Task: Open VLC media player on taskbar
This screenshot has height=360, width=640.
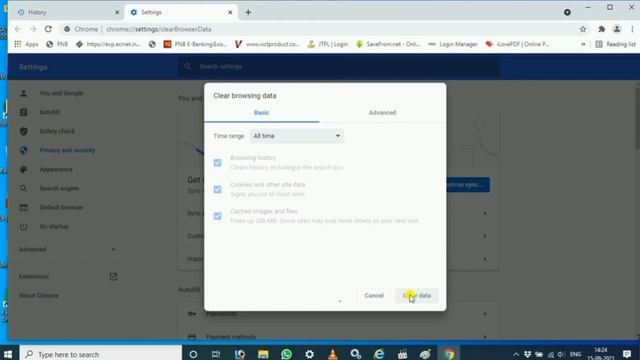Action: click(333, 354)
